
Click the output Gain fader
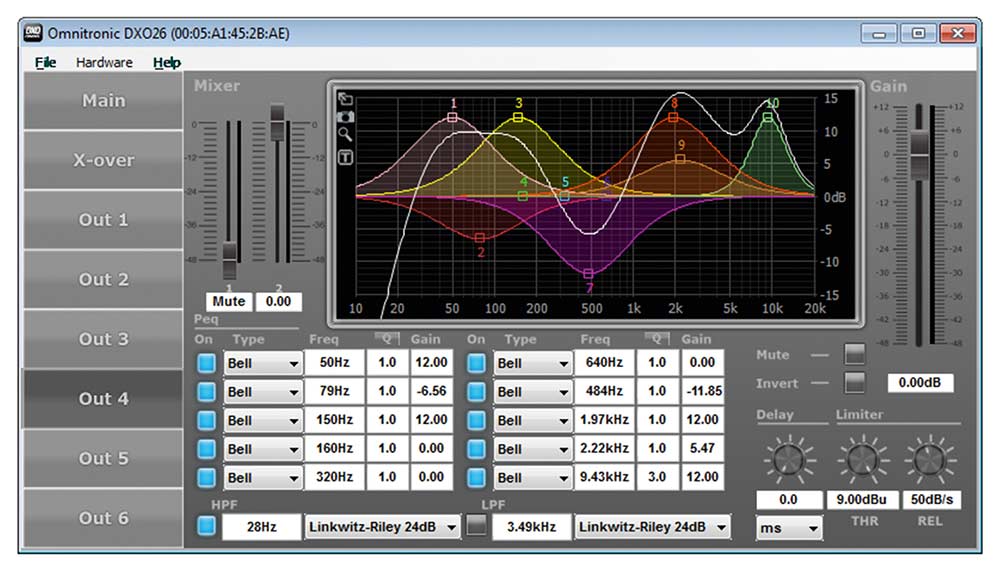pyautogui.click(x=919, y=154)
